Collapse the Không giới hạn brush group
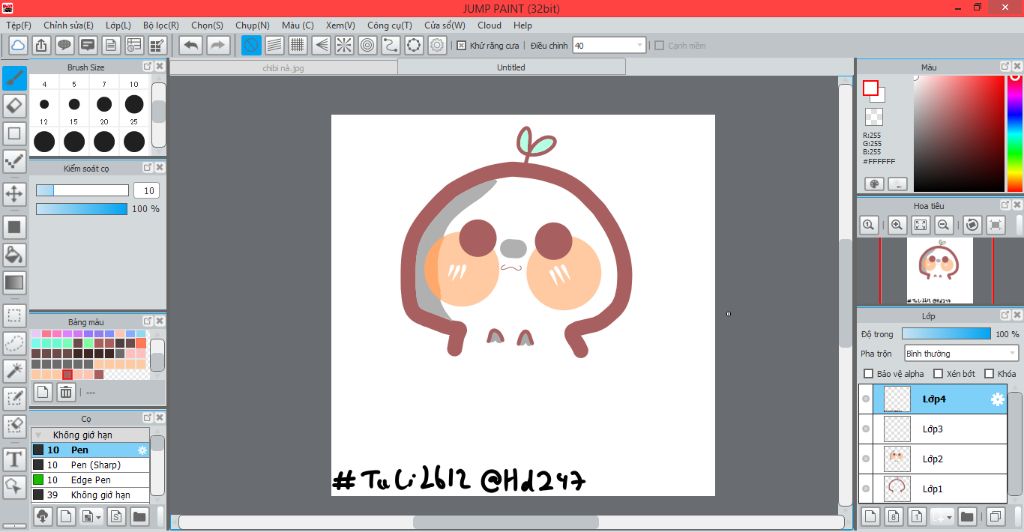This screenshot has width=1024, height=532. pyautogui.click(x=38, y=435)
